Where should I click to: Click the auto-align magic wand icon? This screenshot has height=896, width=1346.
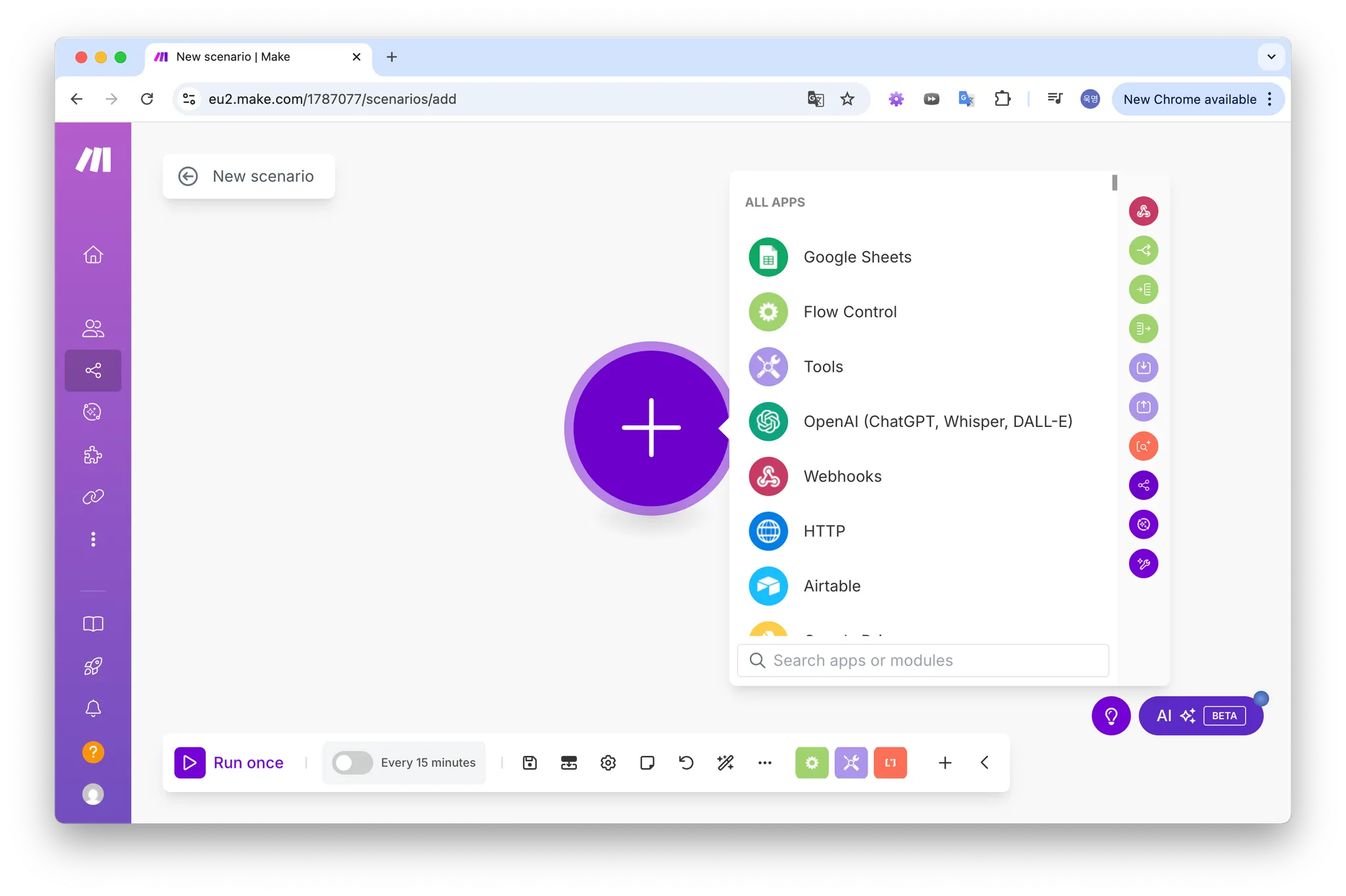(x=726, y=763)
